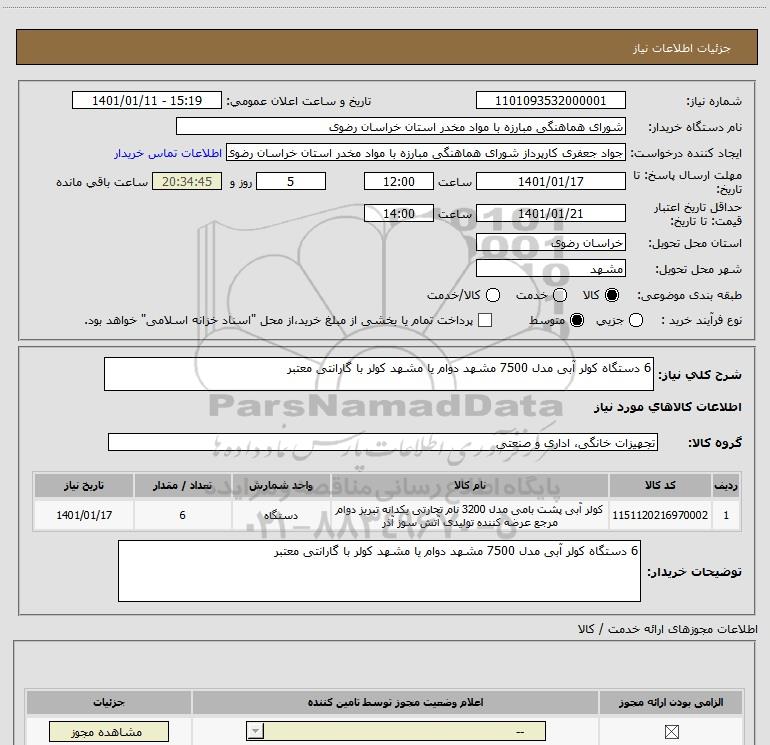Choose متوسط purchase process option

pos(577,320)
